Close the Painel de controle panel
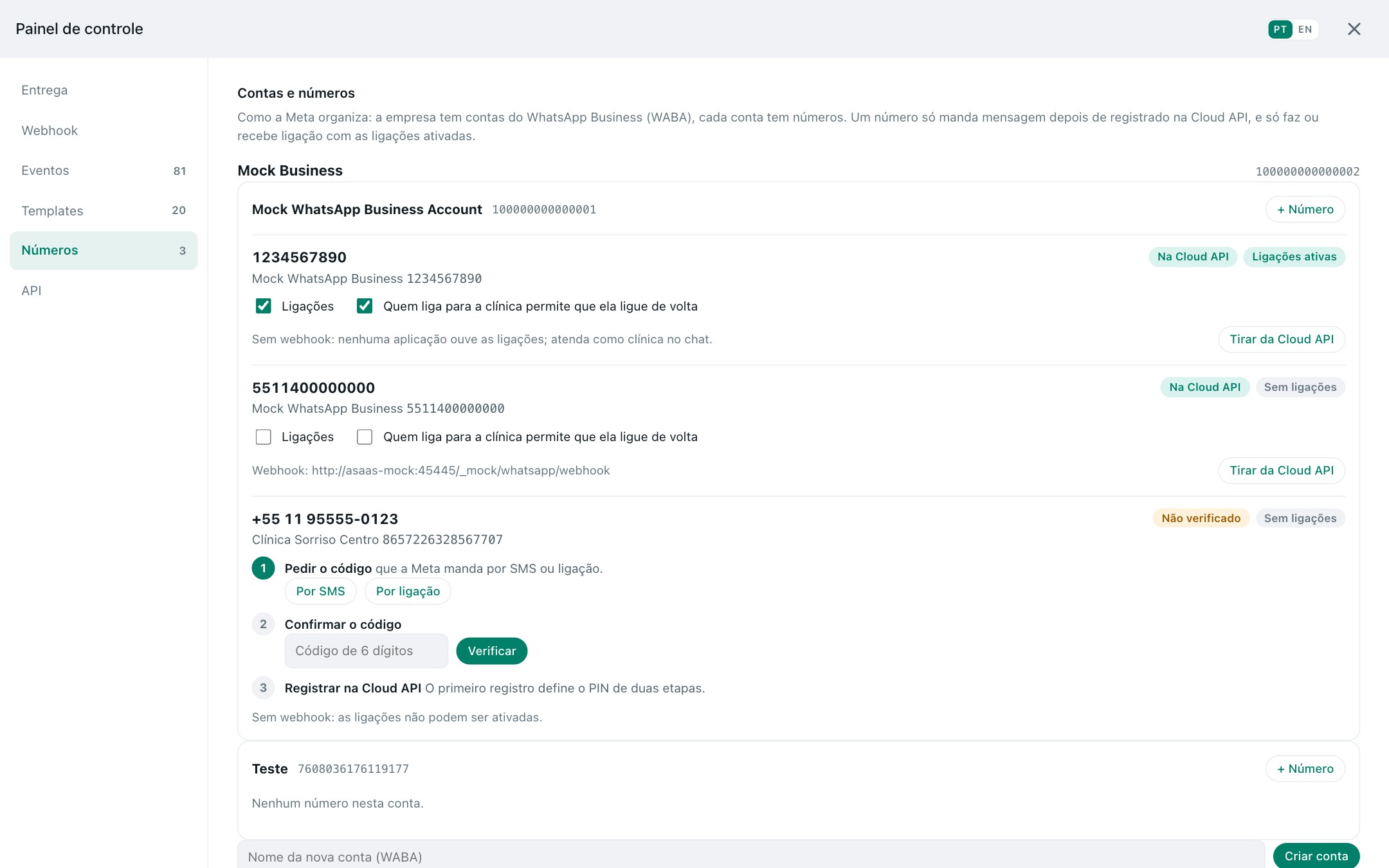The image size is (1389, 868). 1354,29
